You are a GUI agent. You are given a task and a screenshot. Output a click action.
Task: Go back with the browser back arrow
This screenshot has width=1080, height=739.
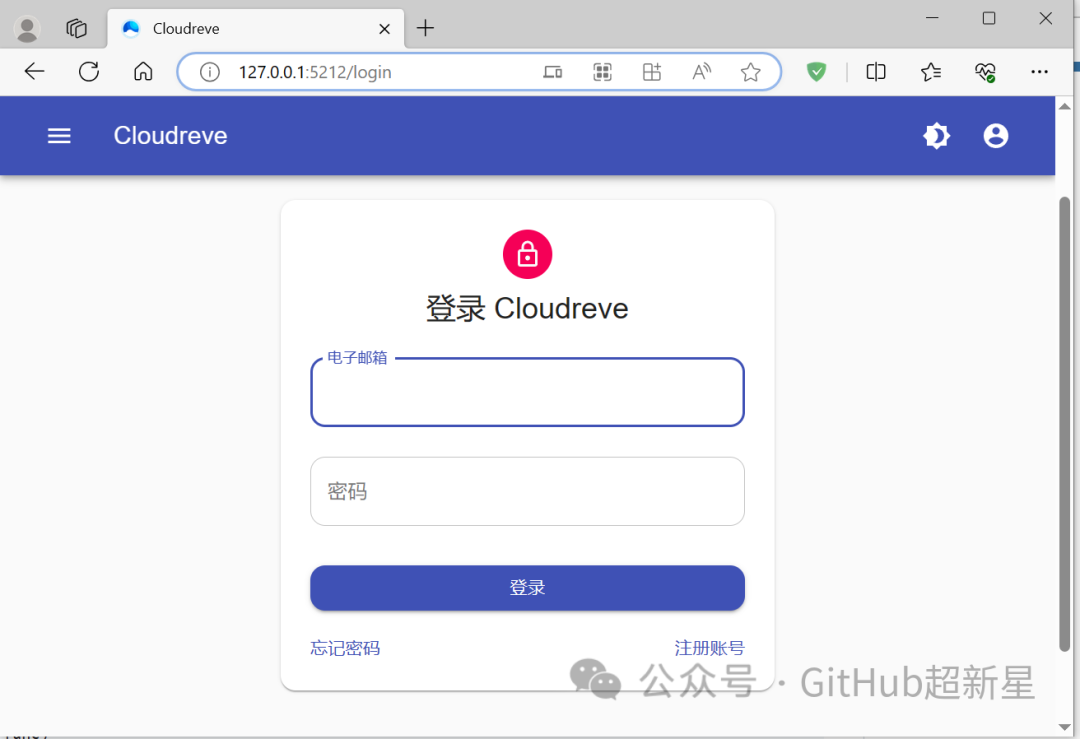[x=34, y=72]
